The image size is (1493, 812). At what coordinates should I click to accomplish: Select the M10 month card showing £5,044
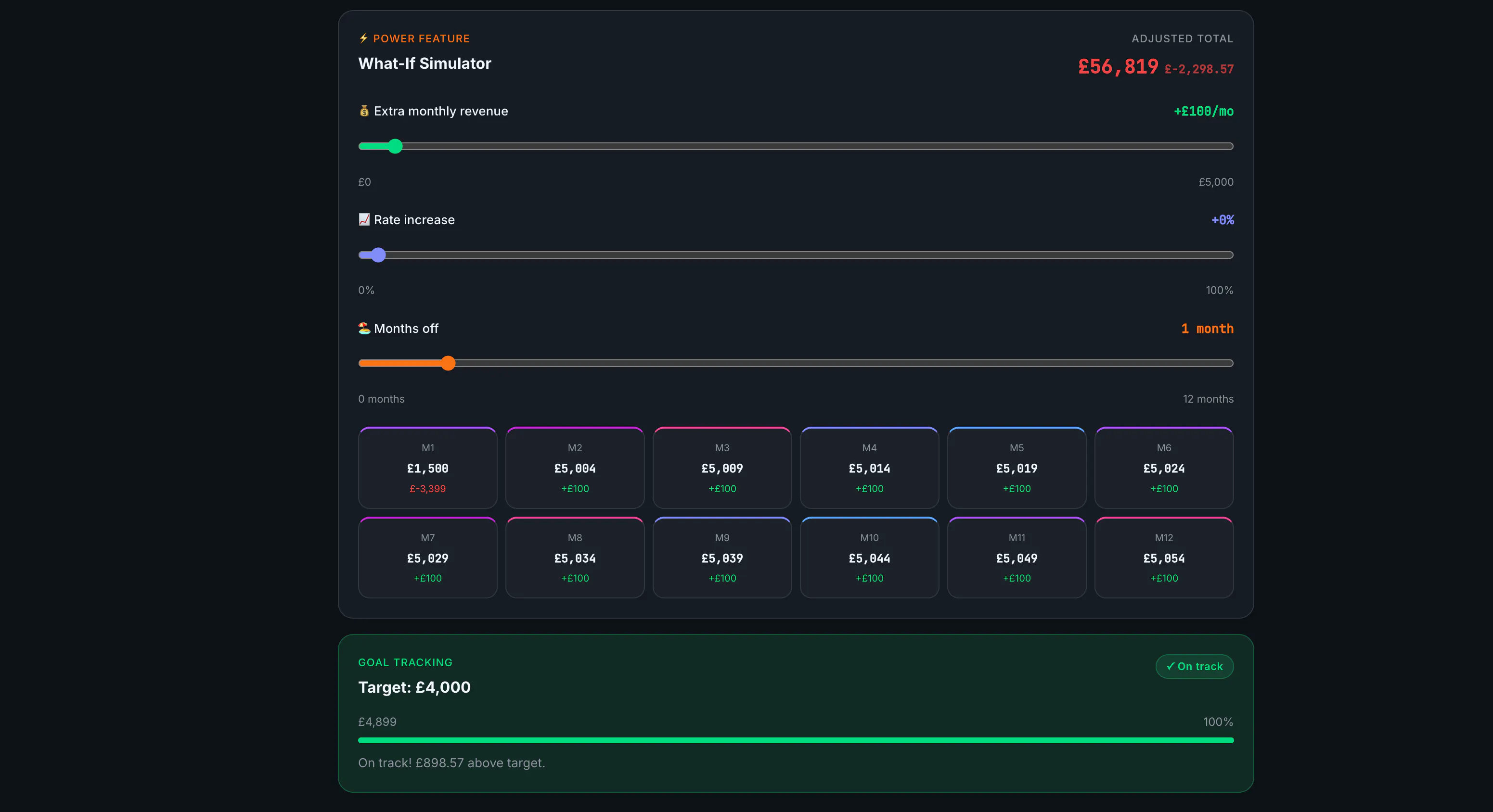point(869,558)
